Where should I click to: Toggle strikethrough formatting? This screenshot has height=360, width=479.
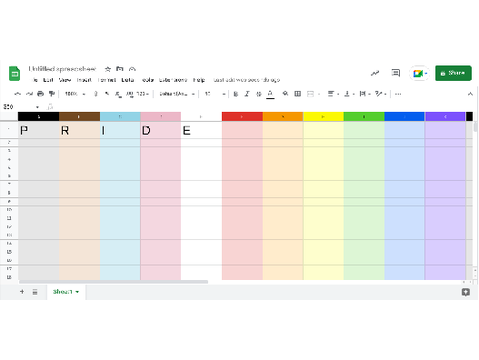[258, 94]
